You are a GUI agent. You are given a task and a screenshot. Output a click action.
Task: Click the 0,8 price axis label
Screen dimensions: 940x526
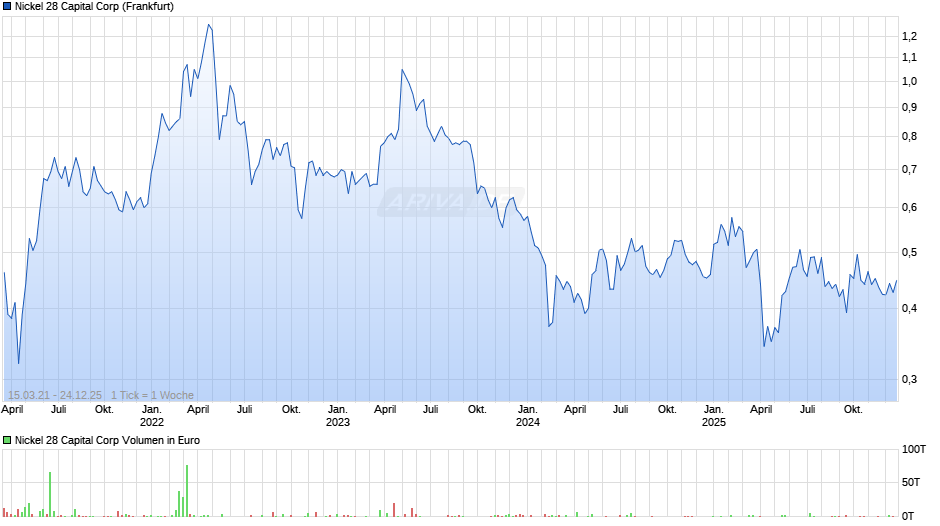(x=909, y=137)
